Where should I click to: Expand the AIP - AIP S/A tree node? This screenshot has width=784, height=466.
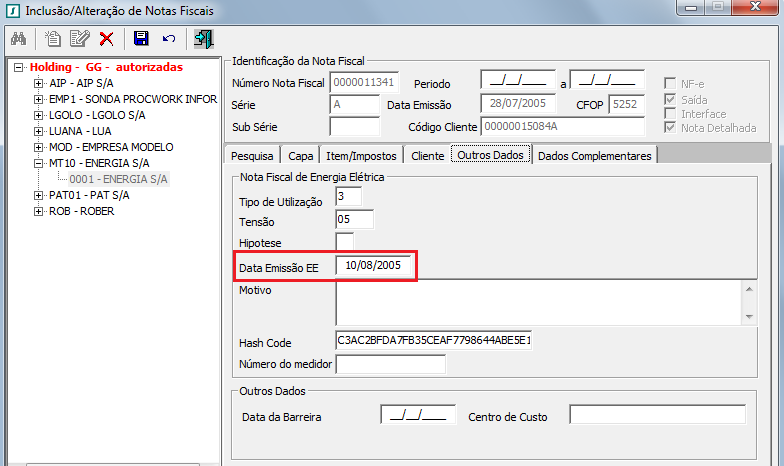39,83
